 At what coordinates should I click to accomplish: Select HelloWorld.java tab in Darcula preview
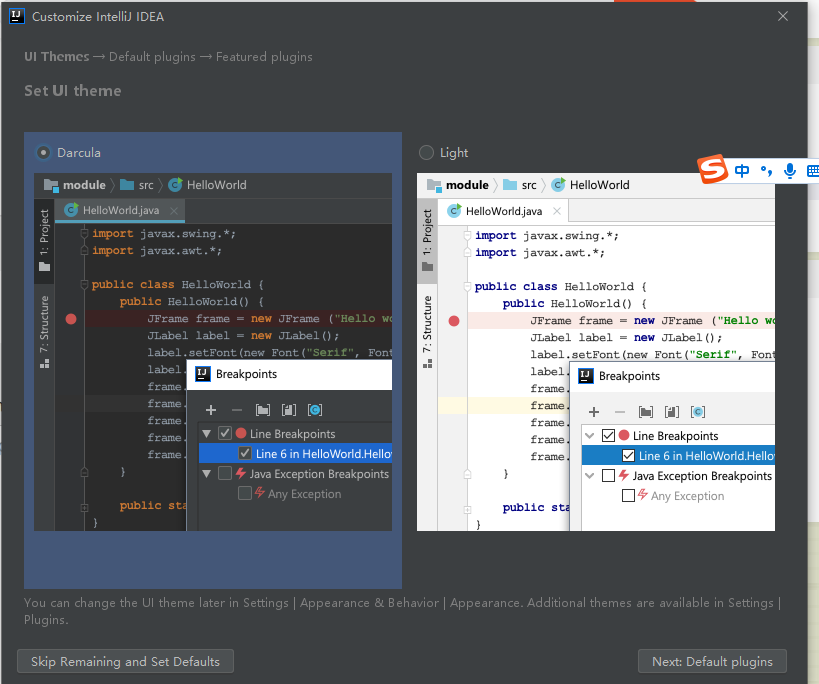(120, 210)
